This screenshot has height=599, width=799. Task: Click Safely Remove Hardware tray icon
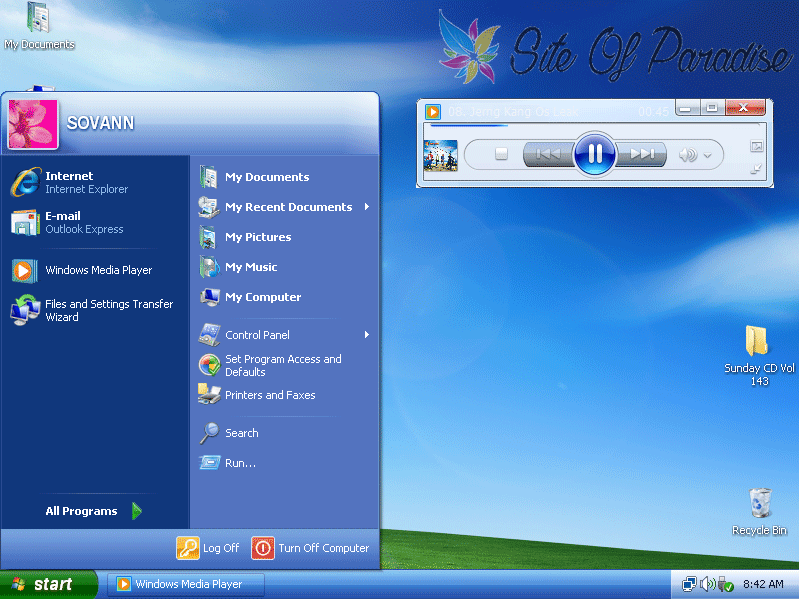coord(725,584)
